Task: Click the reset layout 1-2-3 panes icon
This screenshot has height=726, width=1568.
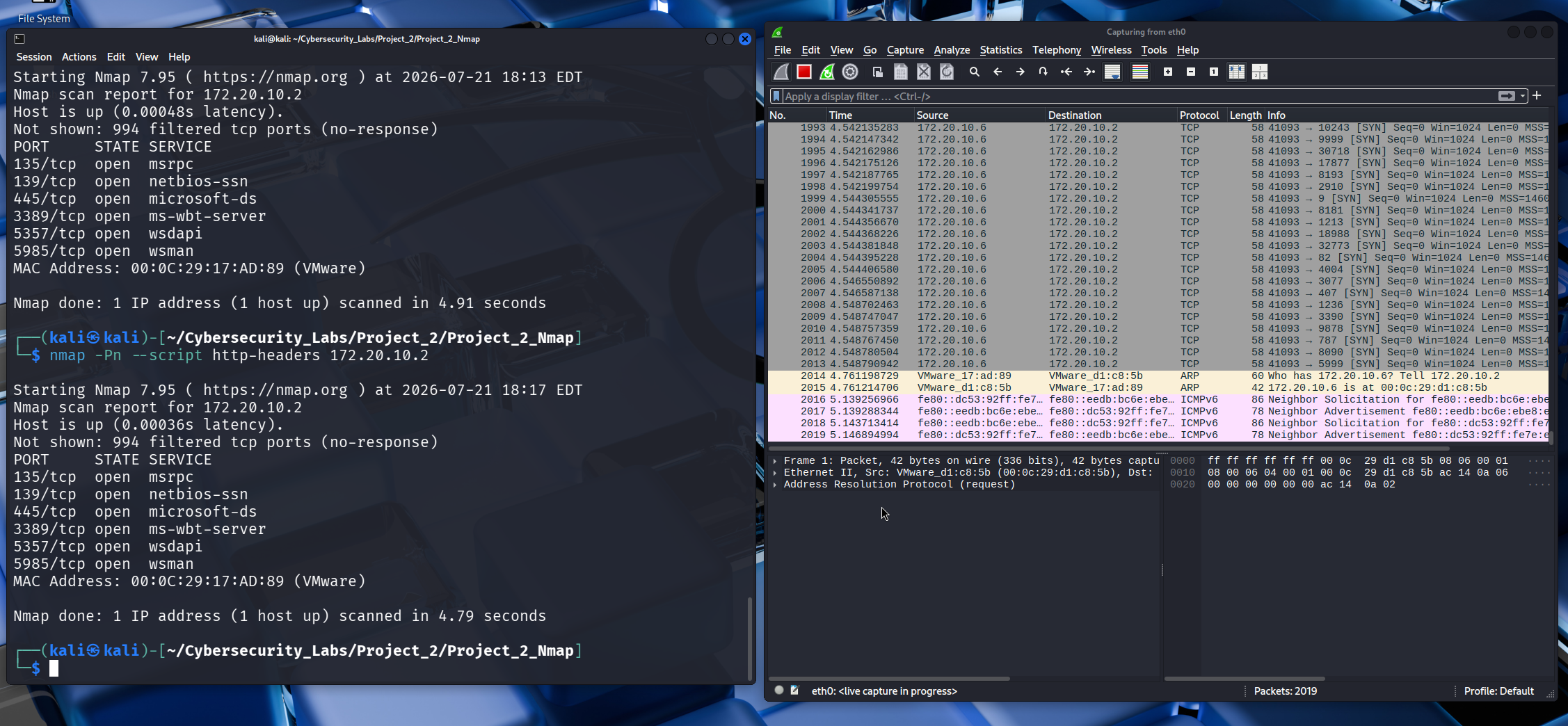Action: click(x=1260, y=72)
